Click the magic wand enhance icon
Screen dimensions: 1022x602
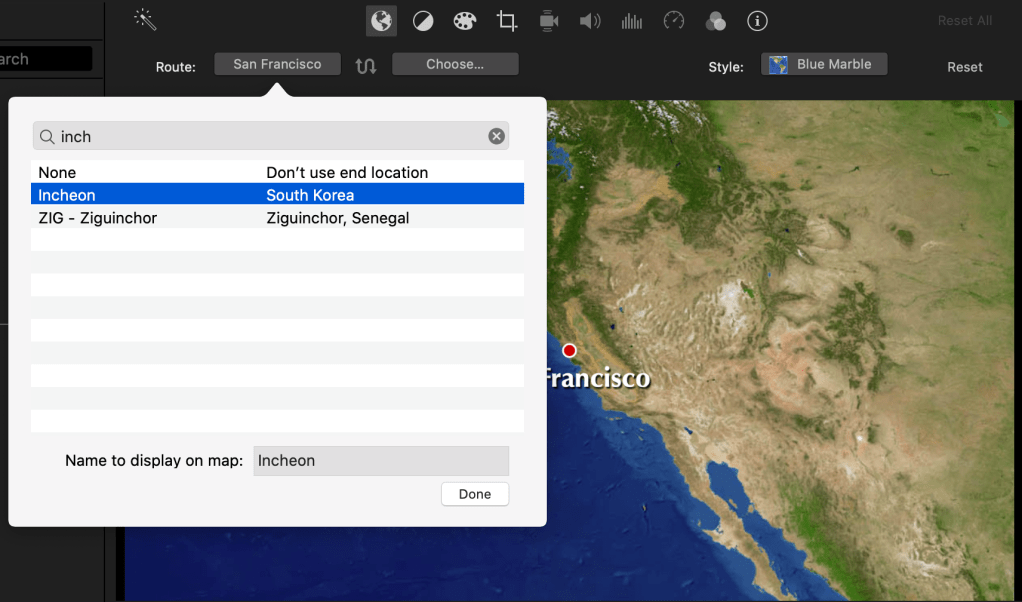pos(146,20)
